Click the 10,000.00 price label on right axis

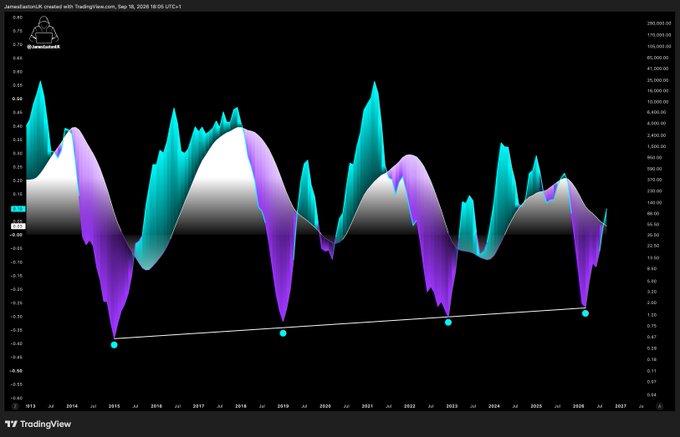coord(658,102)
